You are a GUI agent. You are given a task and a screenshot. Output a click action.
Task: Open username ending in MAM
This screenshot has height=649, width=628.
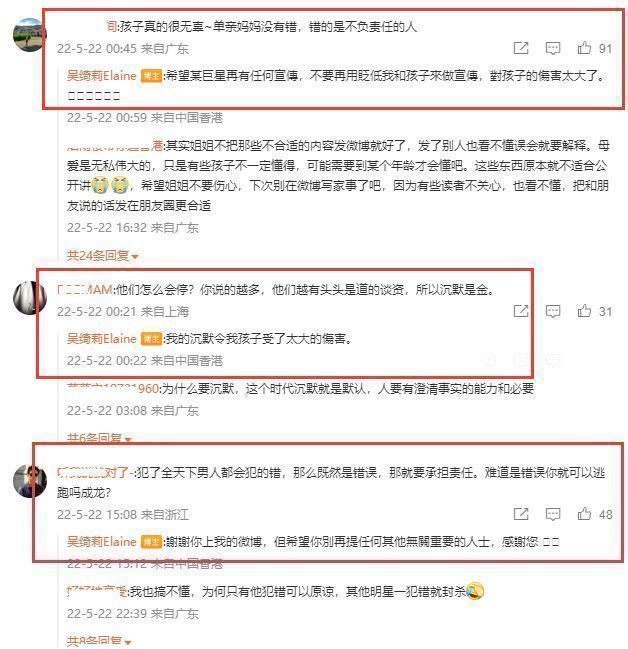click(85, 289)
